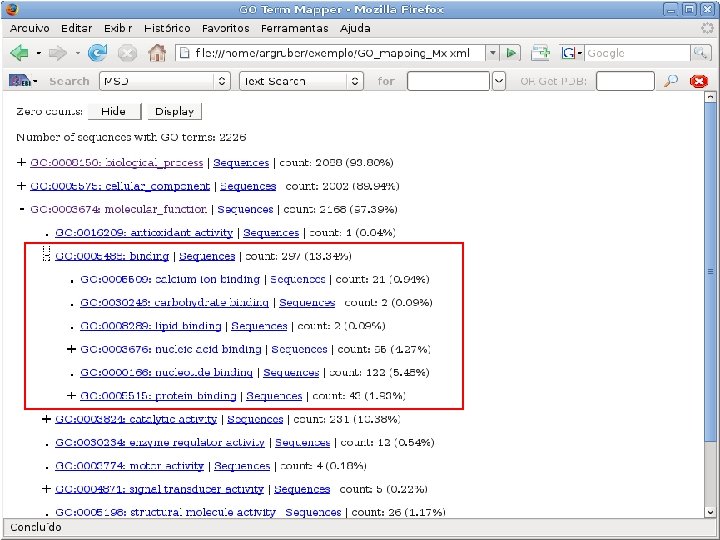Expand the signal transducer activity node
Image resolution: width=720 pixels, height=540 pixels.
[46, 489]
